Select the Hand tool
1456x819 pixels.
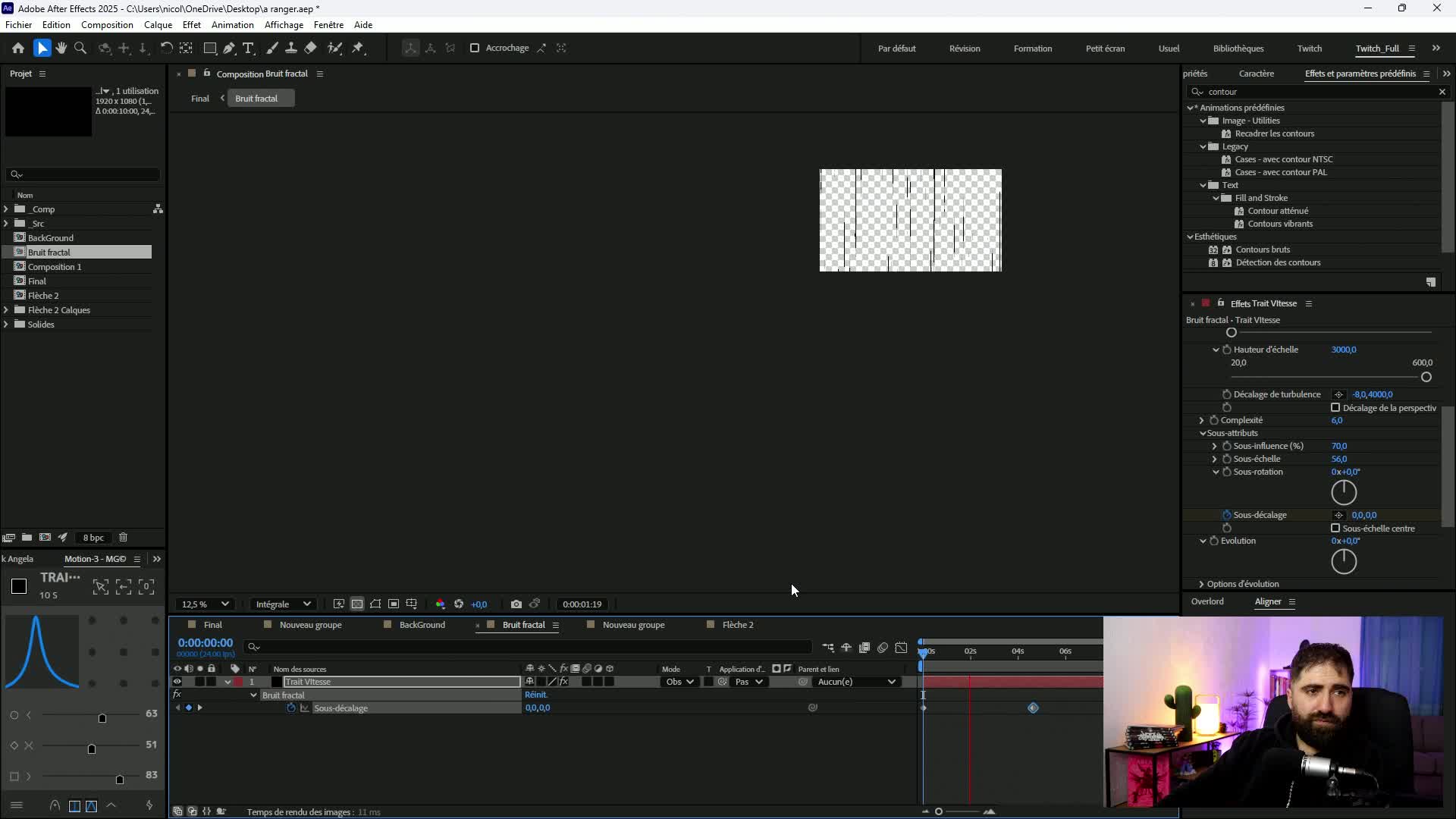pos(61,48)
